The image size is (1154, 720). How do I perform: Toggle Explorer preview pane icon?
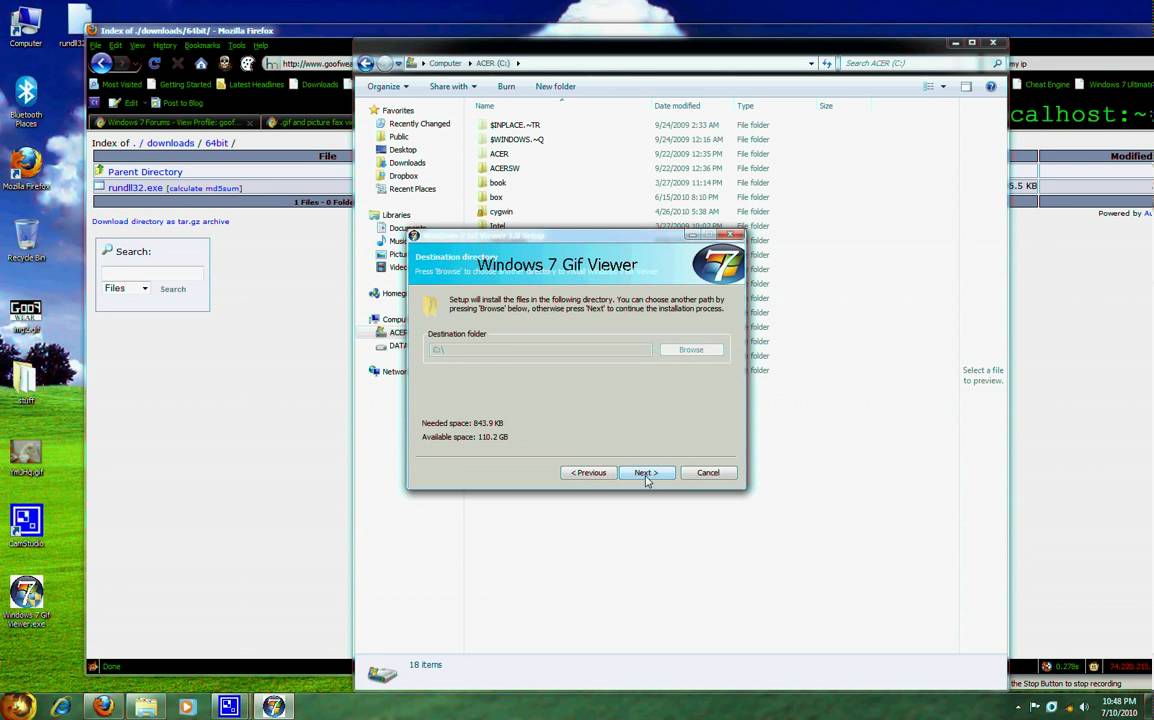coord(966,87)
